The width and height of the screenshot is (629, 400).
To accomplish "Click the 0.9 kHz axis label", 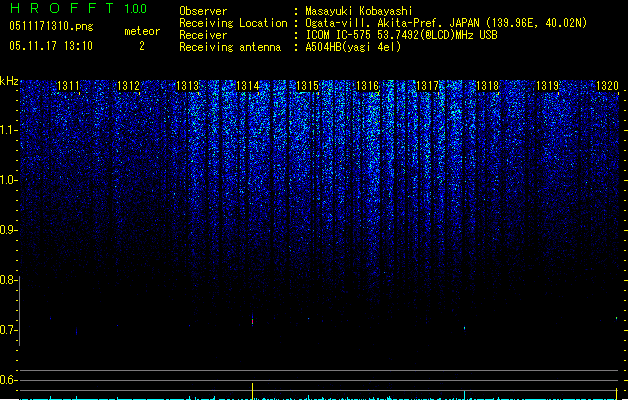I will (x=9, y=230).
